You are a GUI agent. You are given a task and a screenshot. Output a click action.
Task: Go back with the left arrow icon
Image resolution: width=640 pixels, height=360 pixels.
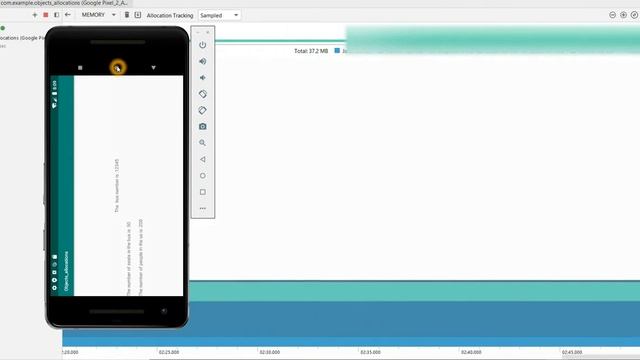click(x=68, y=15)
